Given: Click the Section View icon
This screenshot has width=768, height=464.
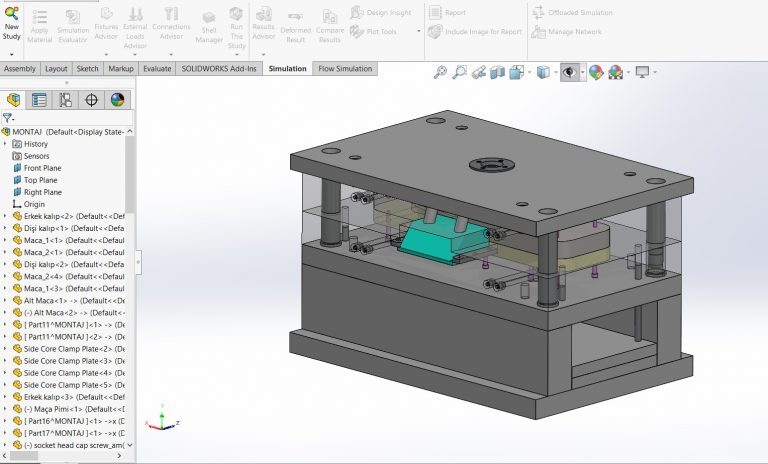Looking at the screenshot, I should point(497,72).
